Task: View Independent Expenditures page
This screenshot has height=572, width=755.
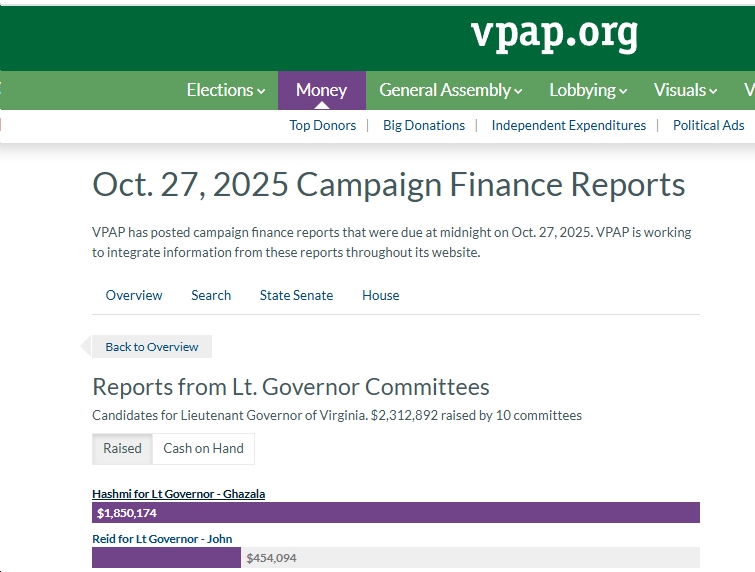Action: tap(568, 125)
